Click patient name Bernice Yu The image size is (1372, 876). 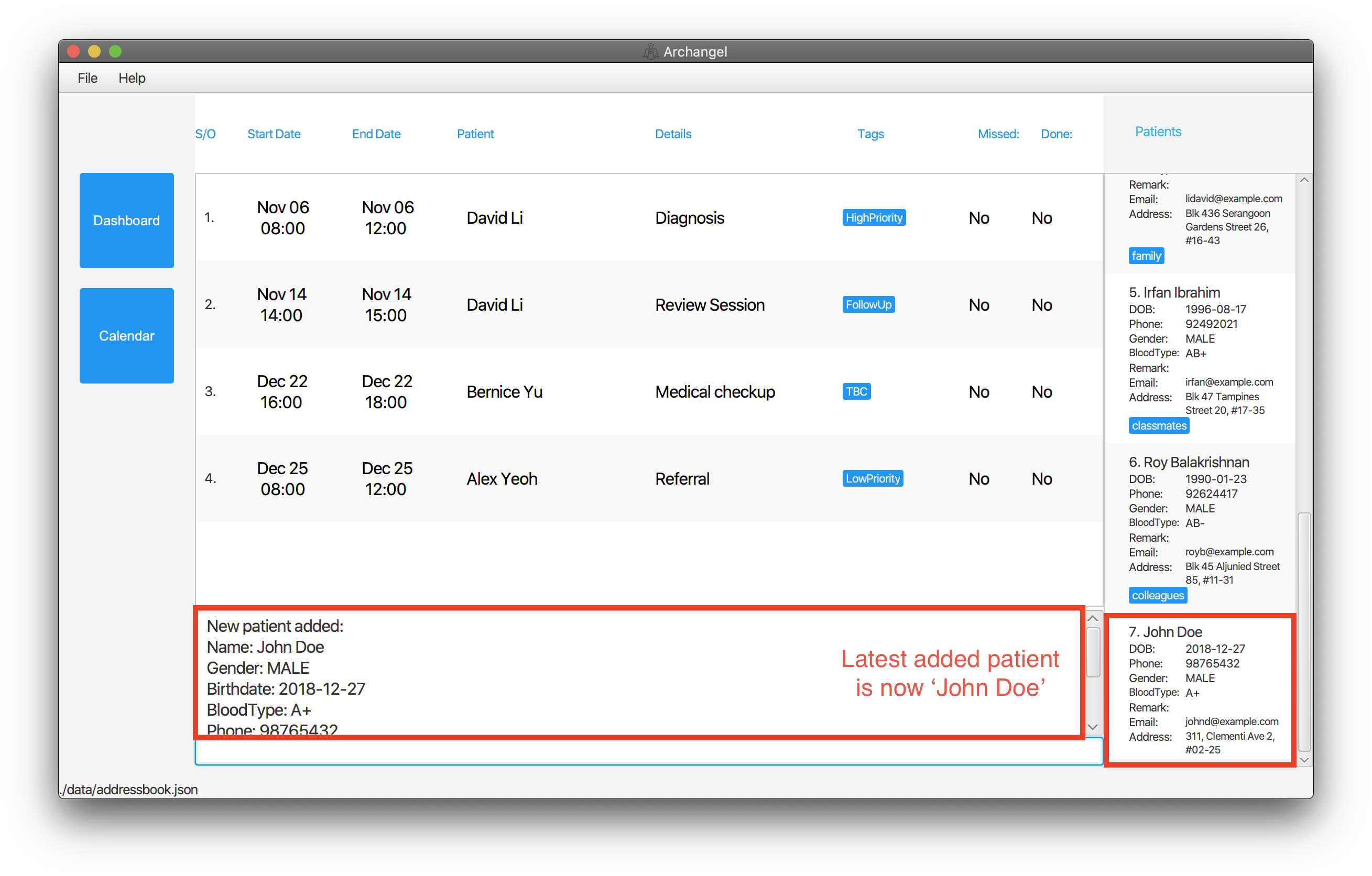(x=504, y=392)
